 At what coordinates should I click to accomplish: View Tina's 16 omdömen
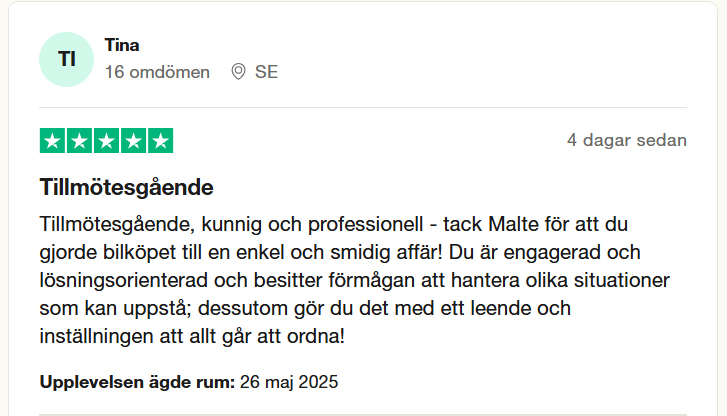coord(157,72)
